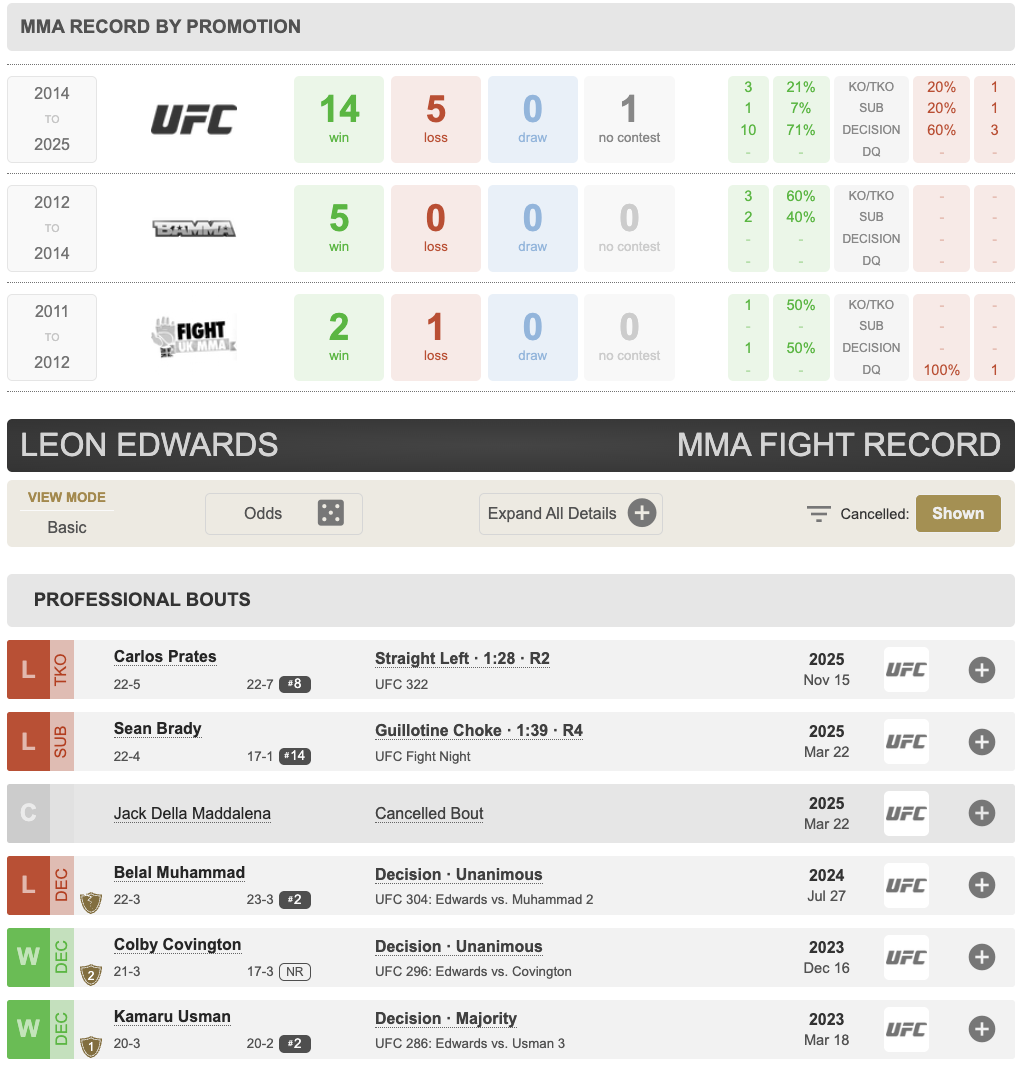Click the filter lines icon beside Cancelled
Screen dimensions: 1024x1068
(x=819, y=514)
